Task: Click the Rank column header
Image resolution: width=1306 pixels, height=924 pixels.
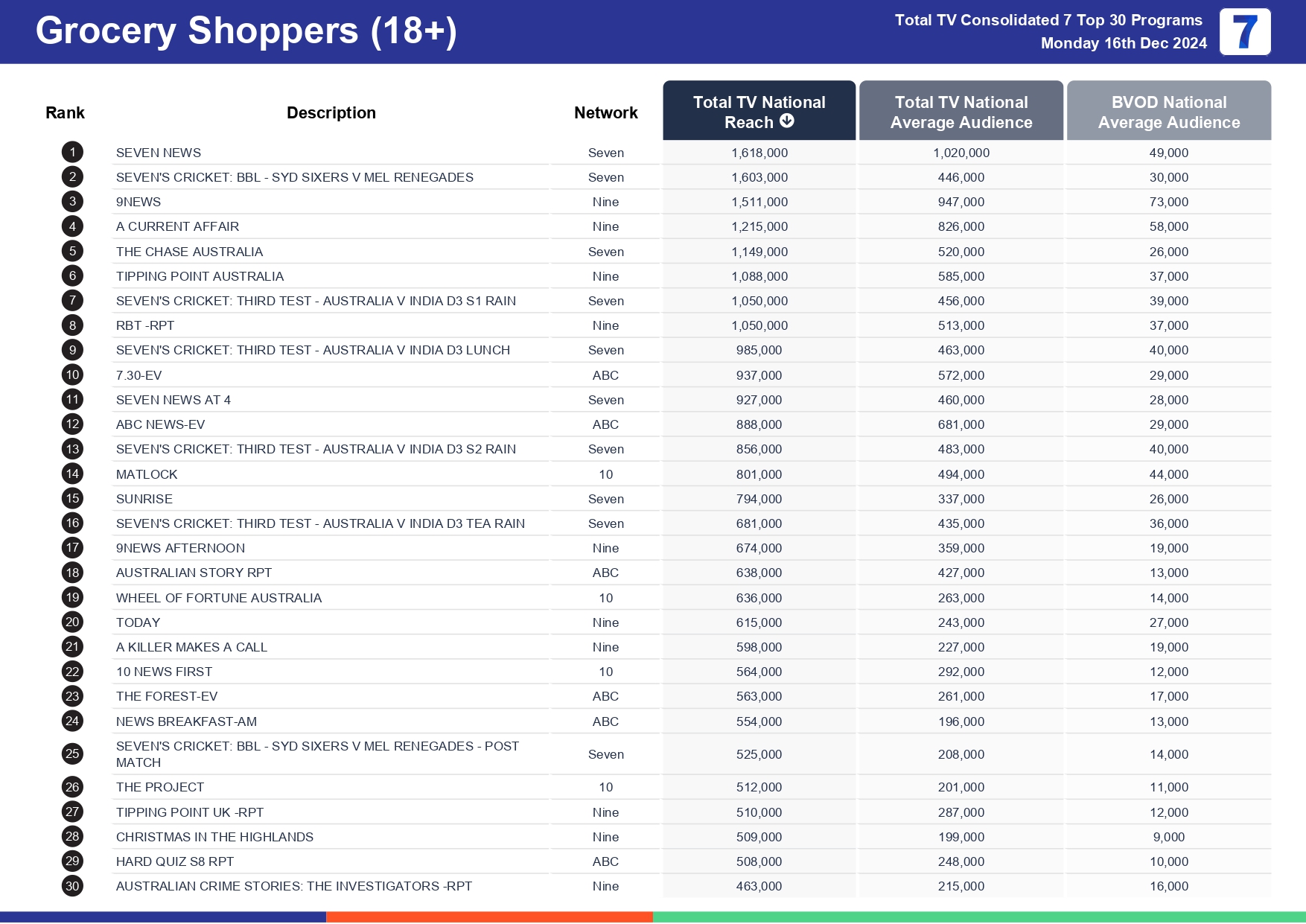Action: tap(65, 113)
